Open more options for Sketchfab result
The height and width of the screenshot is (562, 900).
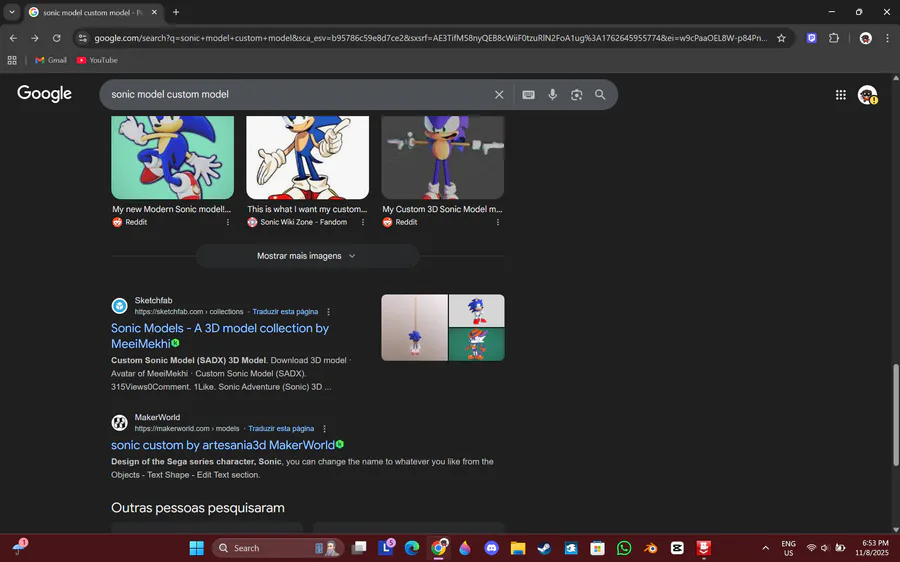pyautogui.click(x=328, y=312)
